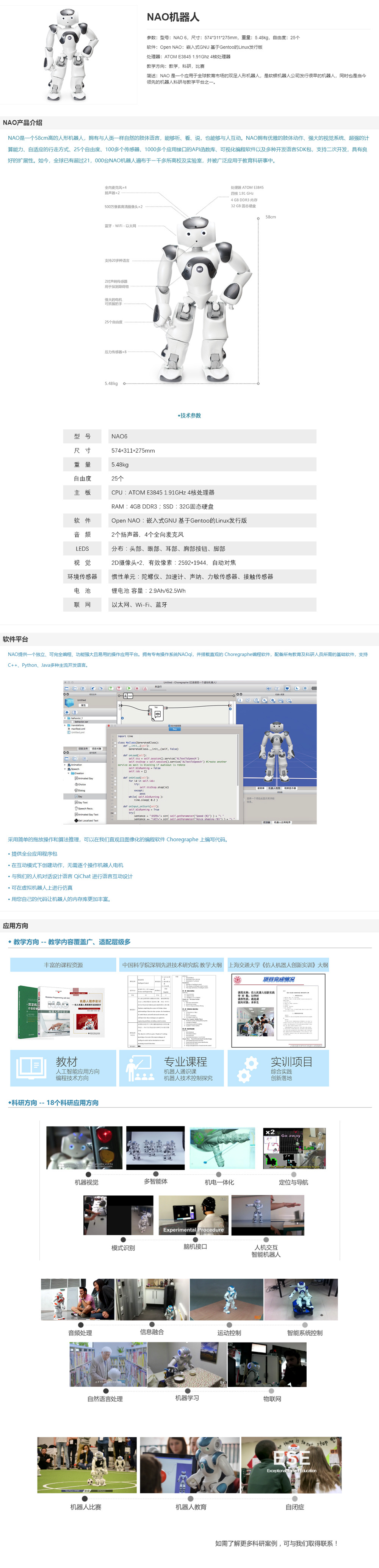Click the 如需了解更多科研案例 contact text
Screen dimensions: 379x1568
tap(276, 1543)
